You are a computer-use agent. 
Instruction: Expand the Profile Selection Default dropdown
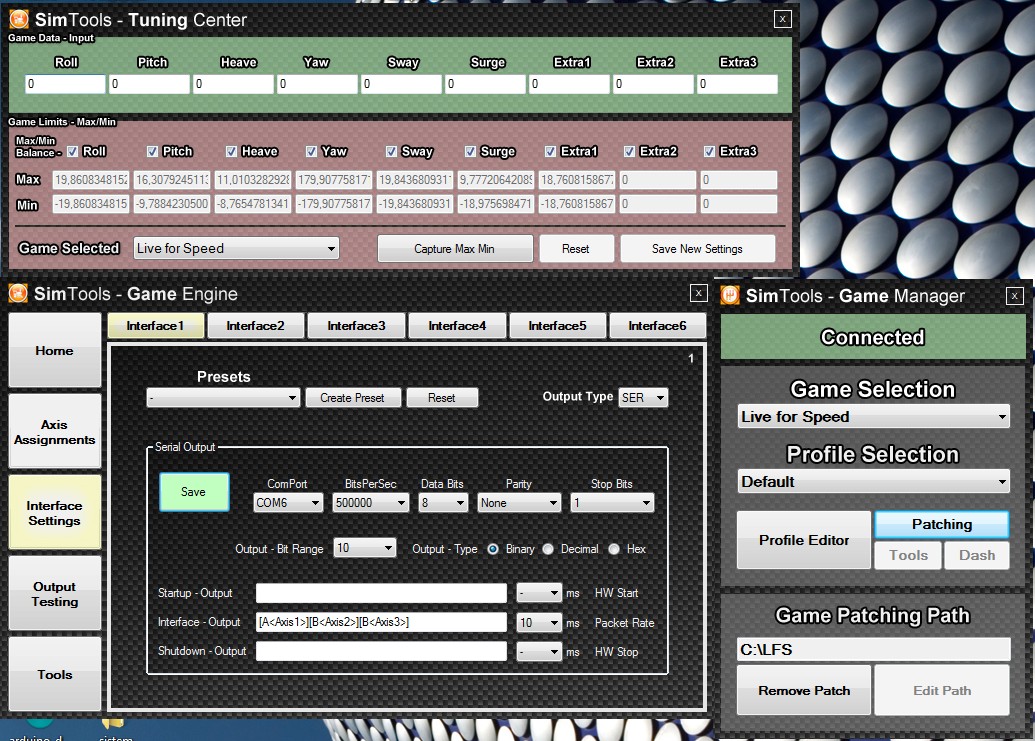pyautogui.click(x=873, y=482)
